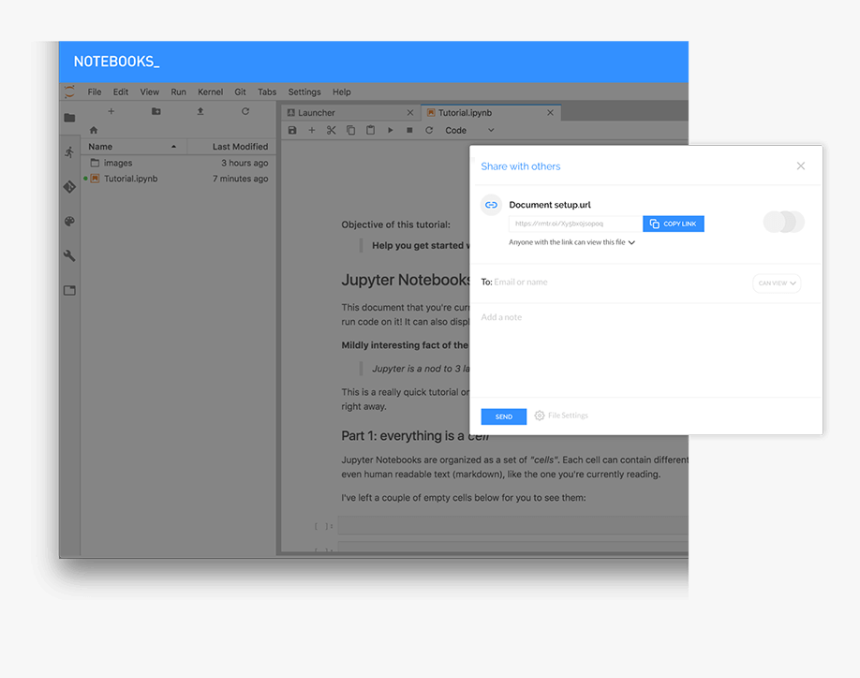
Task: Click the first empty code cell
Action: 512,526
